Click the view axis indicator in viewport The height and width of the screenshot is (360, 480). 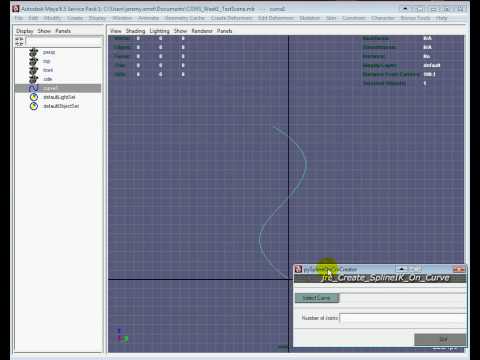point(122,336)
